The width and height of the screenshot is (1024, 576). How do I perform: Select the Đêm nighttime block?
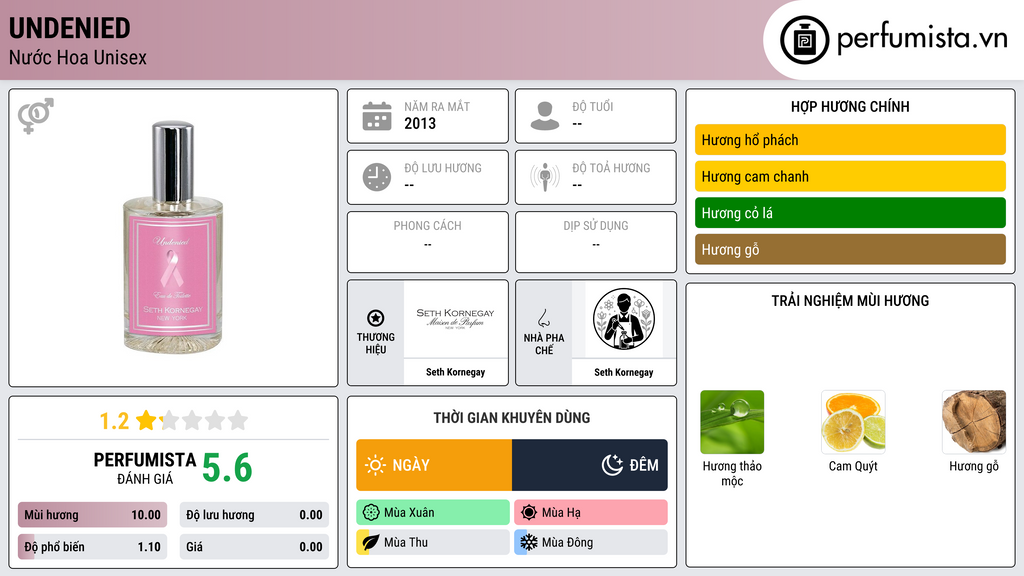[590, 465]
